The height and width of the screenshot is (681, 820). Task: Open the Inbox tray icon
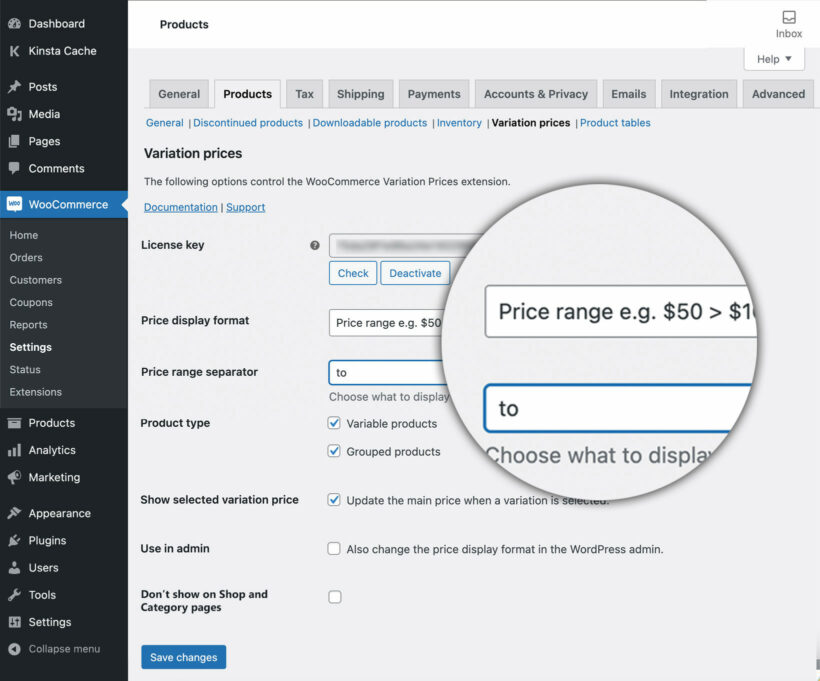pyautogui.click(x=789, y=17)
